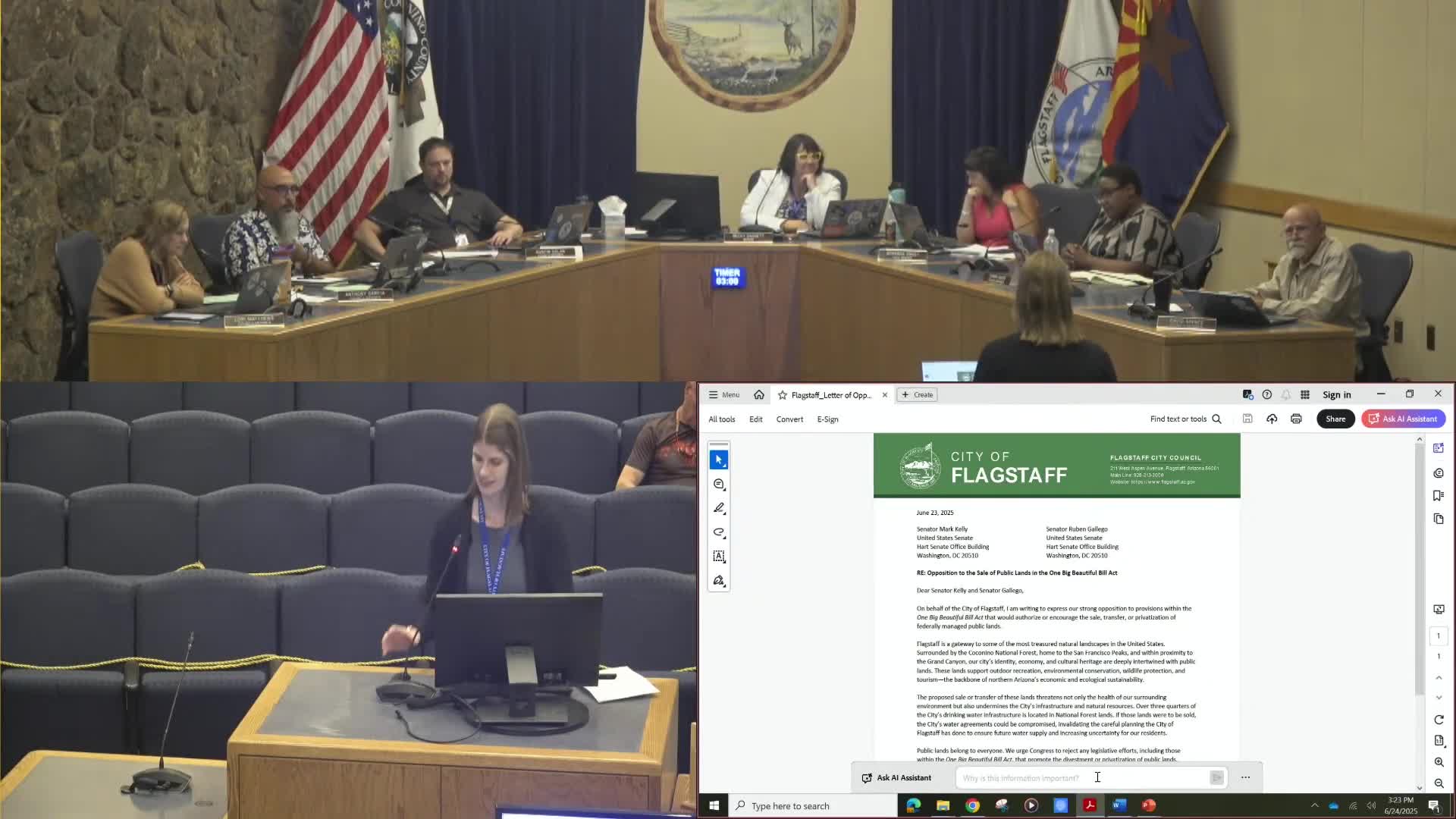Open the Menu hamburger dropdown
This screenshot has height=819, width=1456.
click(723, 394)
